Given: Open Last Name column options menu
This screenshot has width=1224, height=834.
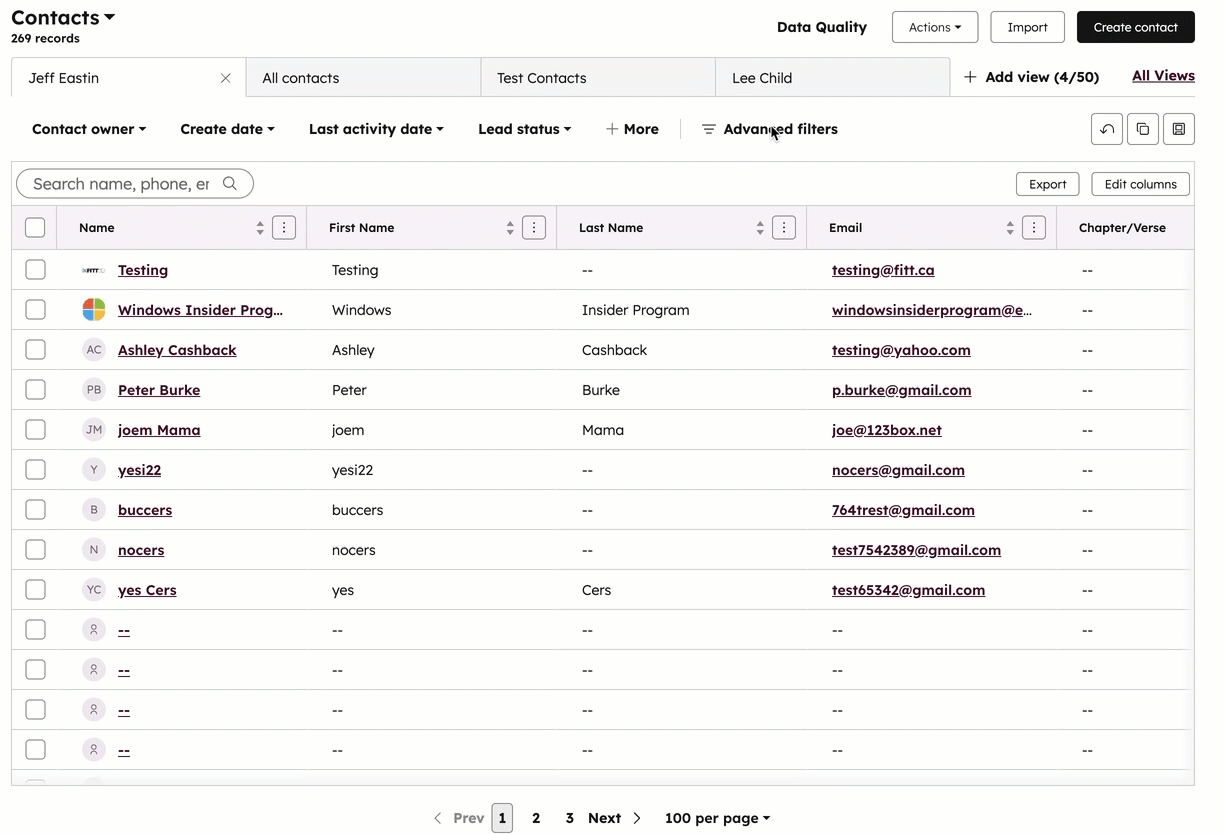Looking at the screenshot, I should pos(784,228).
